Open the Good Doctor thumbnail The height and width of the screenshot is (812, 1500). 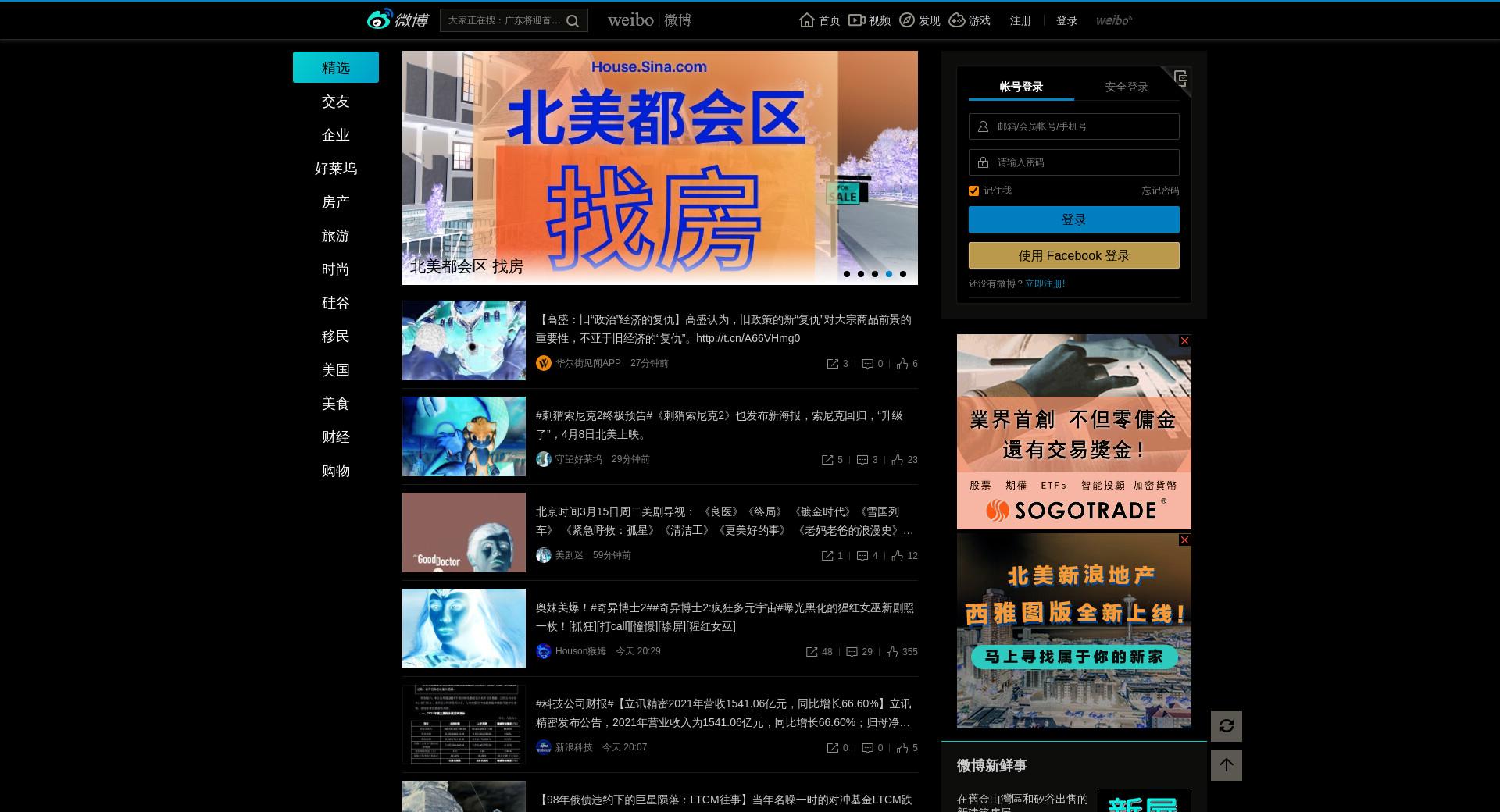tap(464, 532)
